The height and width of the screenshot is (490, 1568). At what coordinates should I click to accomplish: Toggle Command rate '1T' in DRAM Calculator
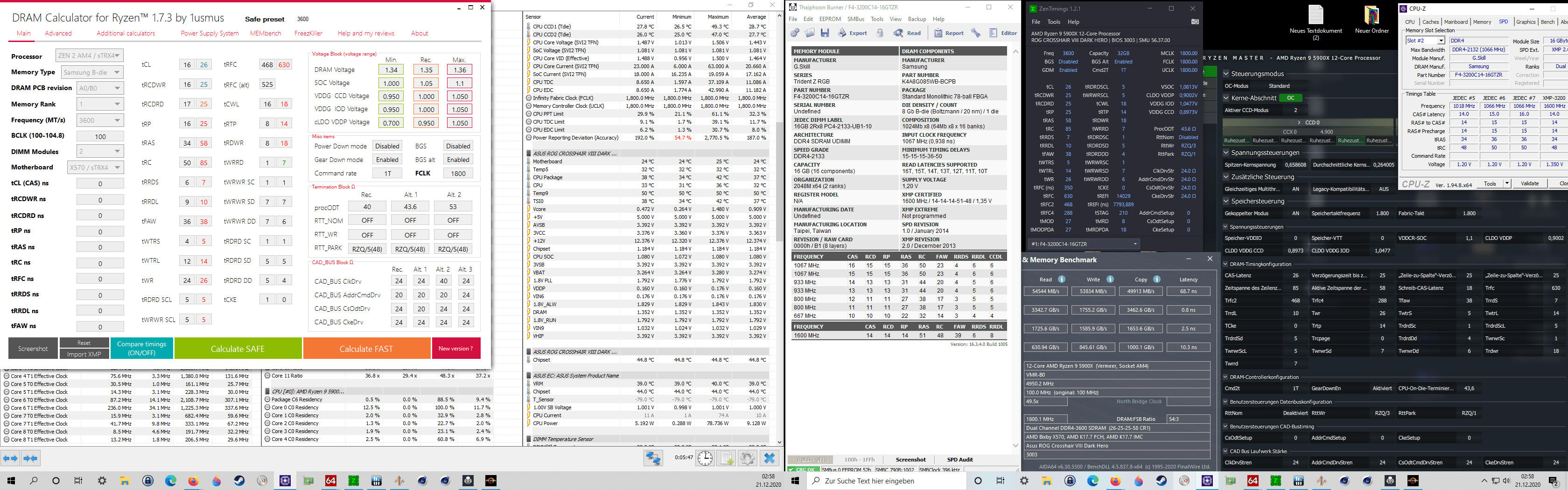[x=387, y=173]
